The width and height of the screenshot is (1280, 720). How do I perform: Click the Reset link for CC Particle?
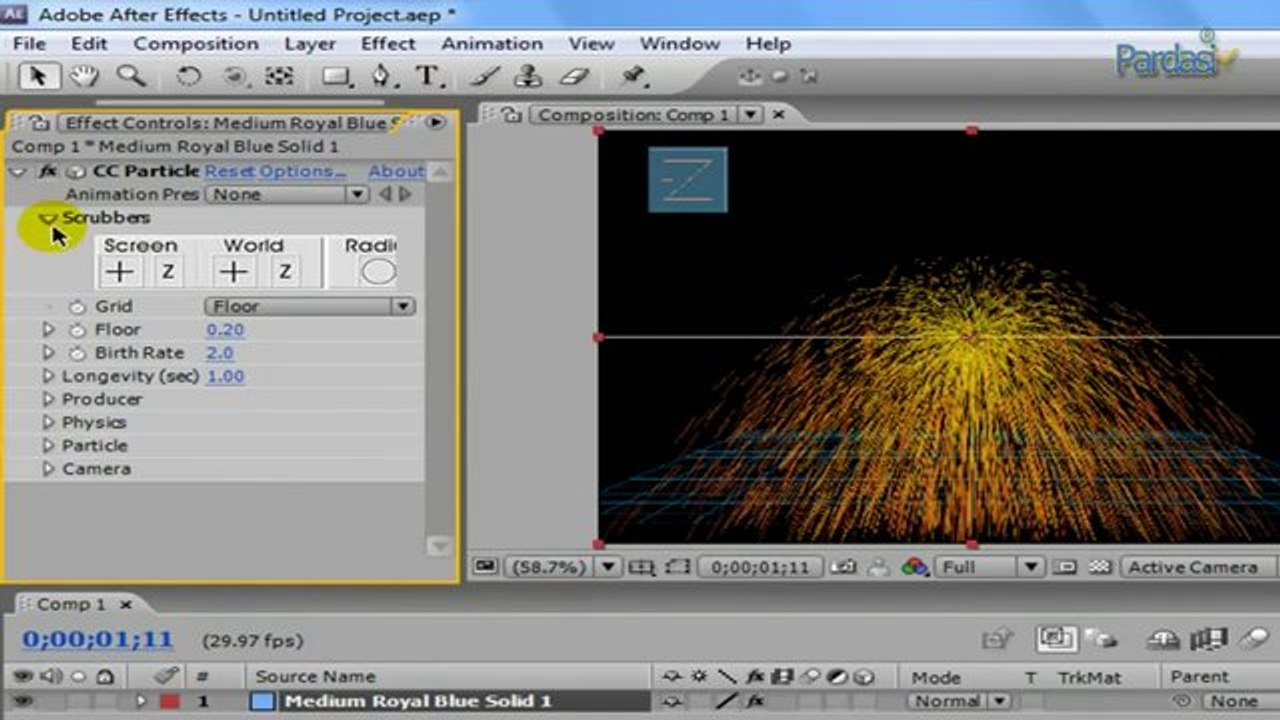coord(229,171)
